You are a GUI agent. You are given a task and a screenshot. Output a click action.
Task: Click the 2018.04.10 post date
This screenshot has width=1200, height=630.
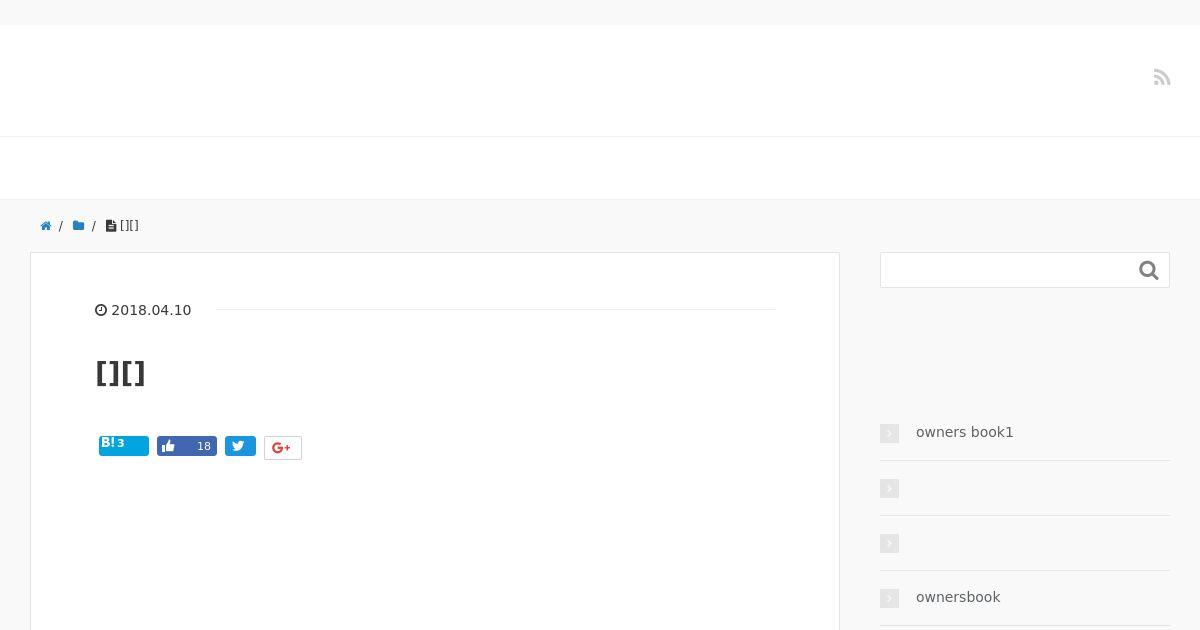[151, 310]
